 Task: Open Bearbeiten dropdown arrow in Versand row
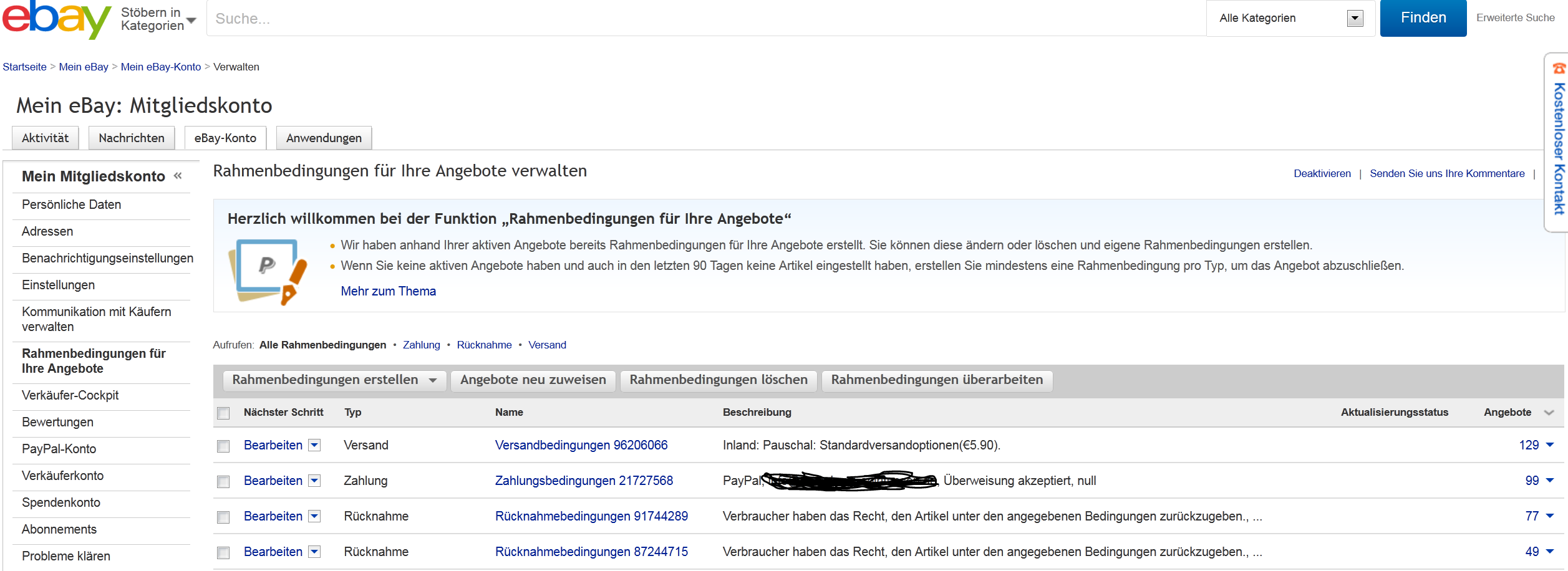pyautogui.click(x=315, y=445)
